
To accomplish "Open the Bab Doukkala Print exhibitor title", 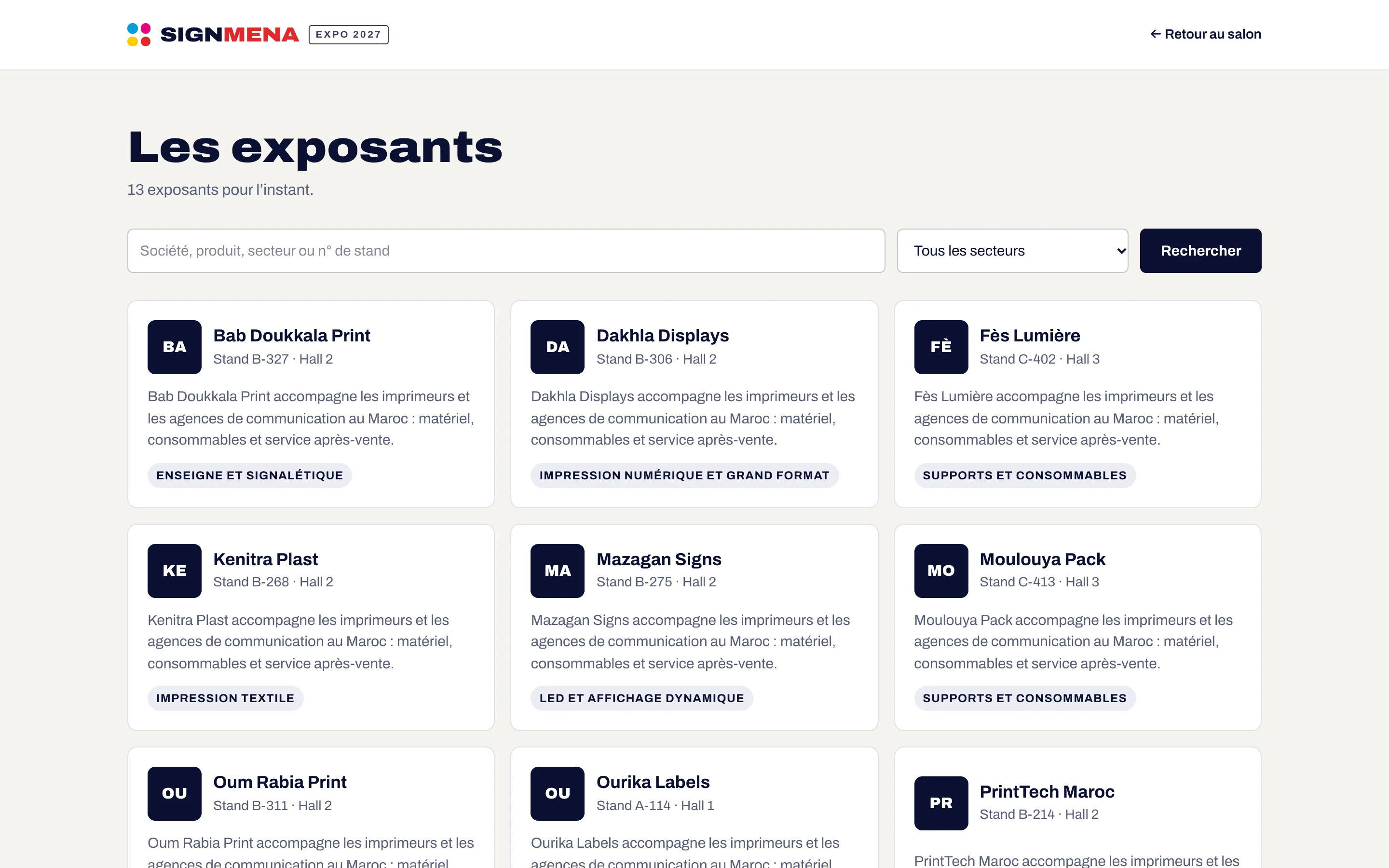I will 292,335.
